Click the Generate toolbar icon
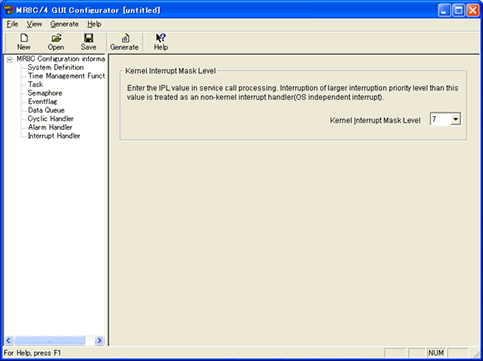 pyautogui.click(x=125, y=38)
